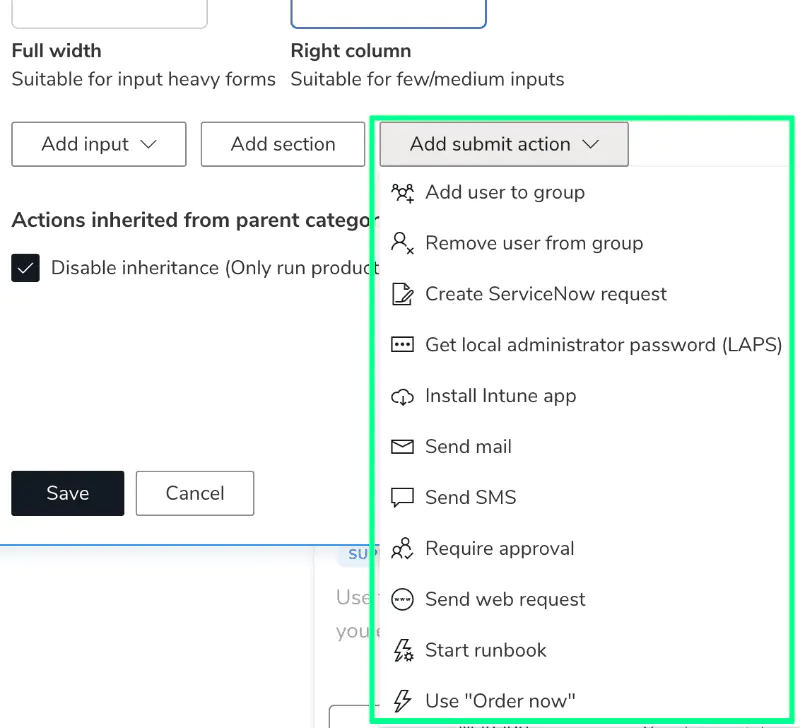
Task: Uncheck the Disable inheritance checkbox
Action: (25, 268)
